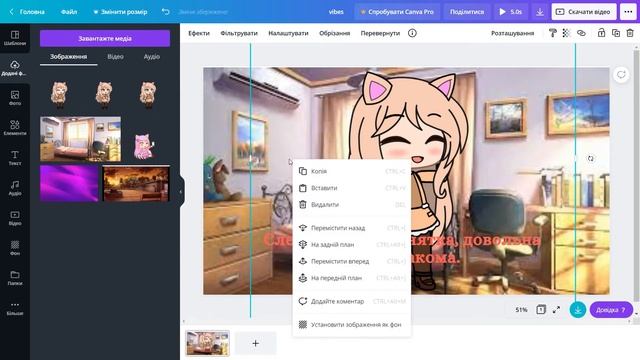Viewport: 640px width, 360px height.
Task: Select page 1 thumbnail in the timeline
Action: [x=207, y=343]
